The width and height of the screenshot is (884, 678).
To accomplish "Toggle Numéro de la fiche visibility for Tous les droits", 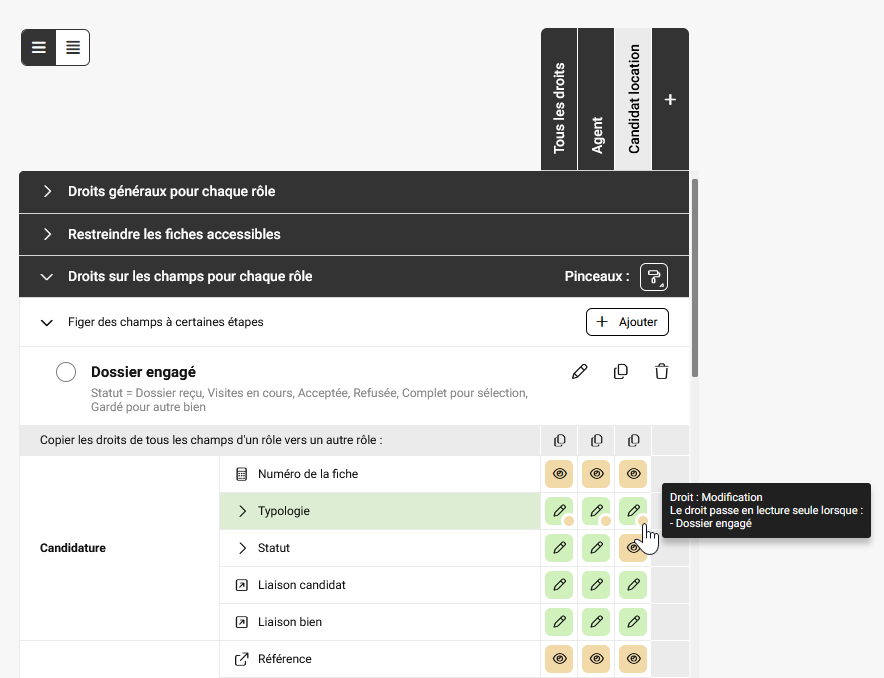I will 559,474.
